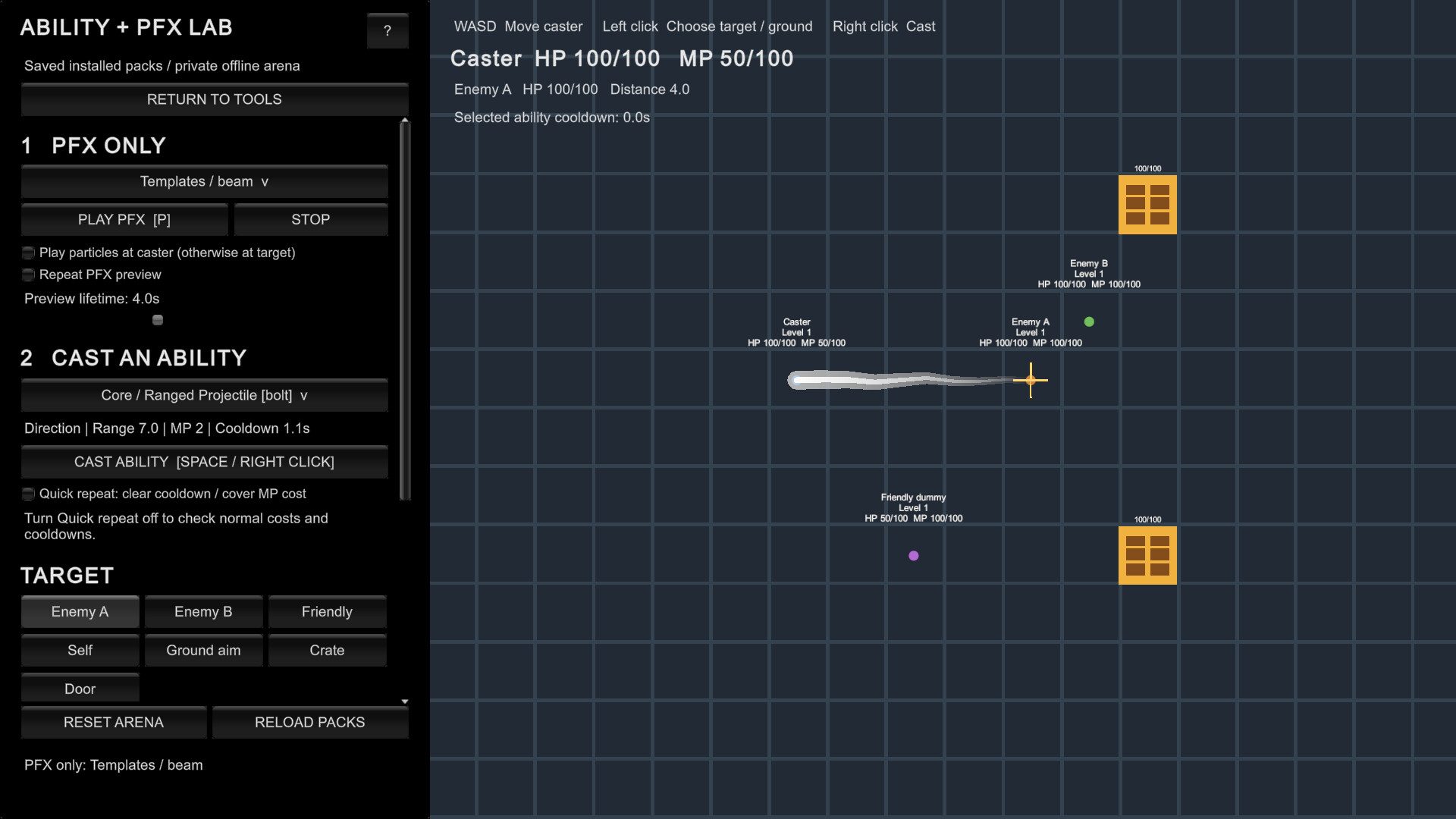Choose Door target button

(80, 688)
